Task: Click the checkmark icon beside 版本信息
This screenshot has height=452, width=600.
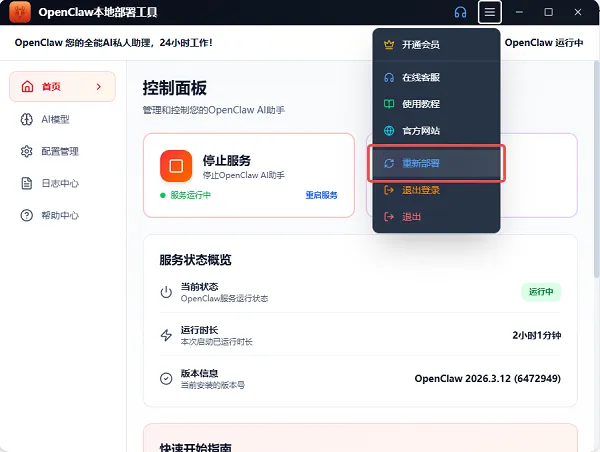Action: point(166,379)
